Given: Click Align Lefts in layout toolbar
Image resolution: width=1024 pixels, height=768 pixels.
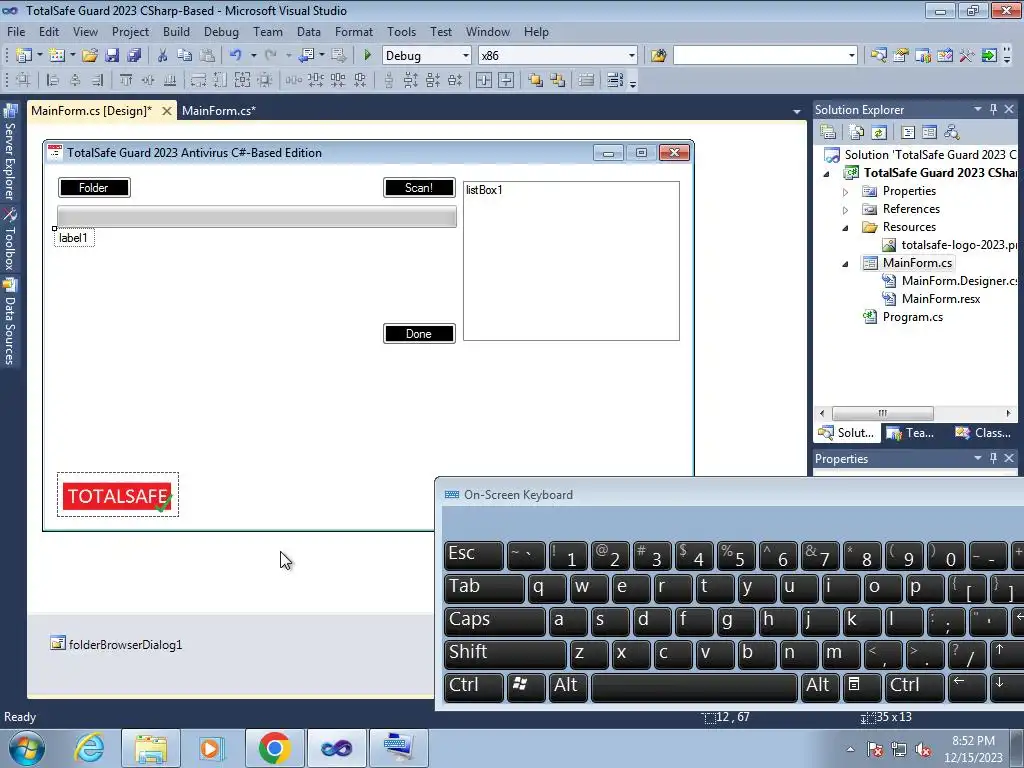Looking at the screenshot, I should click(x=53, y=80).
